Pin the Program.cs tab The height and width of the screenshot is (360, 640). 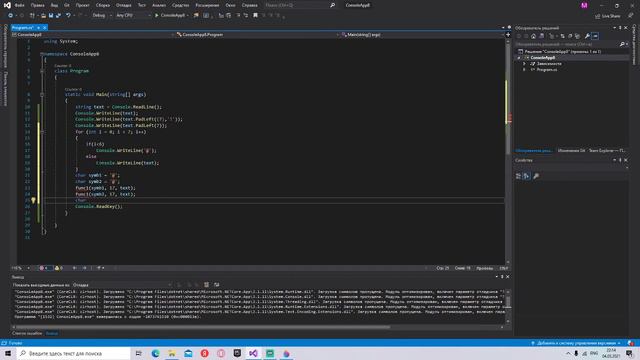tap(38, 27)
